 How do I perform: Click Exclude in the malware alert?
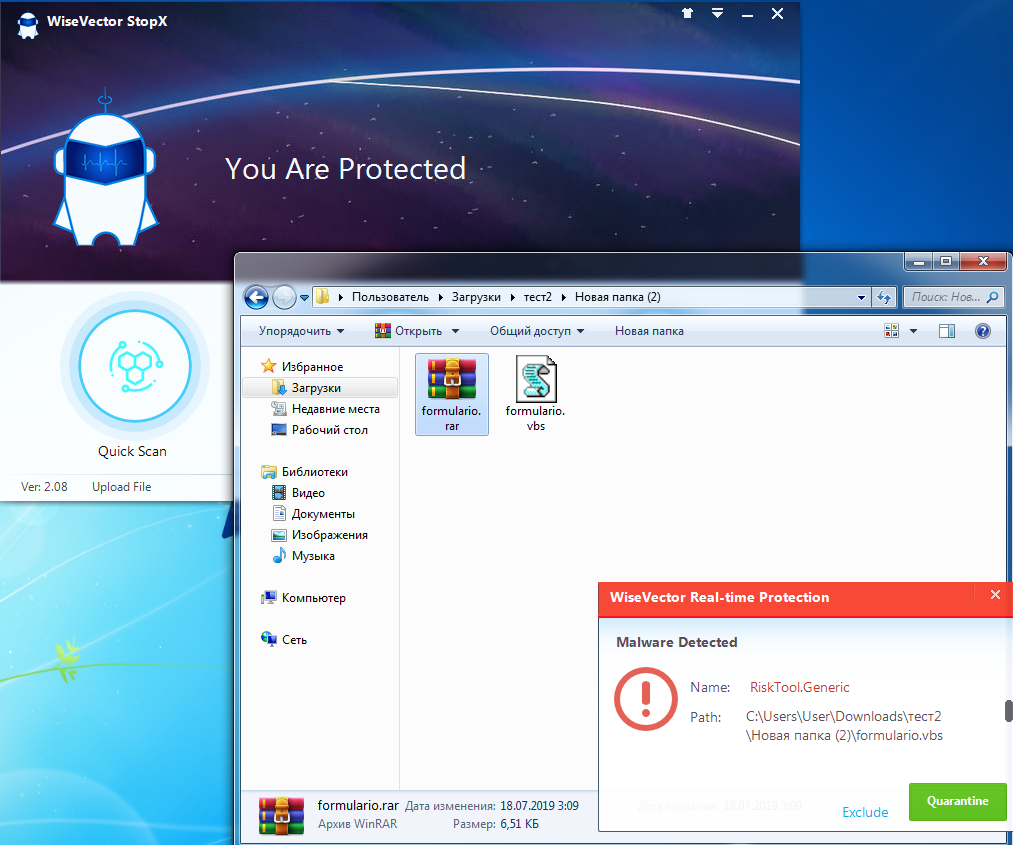click(x=865, y=812)
